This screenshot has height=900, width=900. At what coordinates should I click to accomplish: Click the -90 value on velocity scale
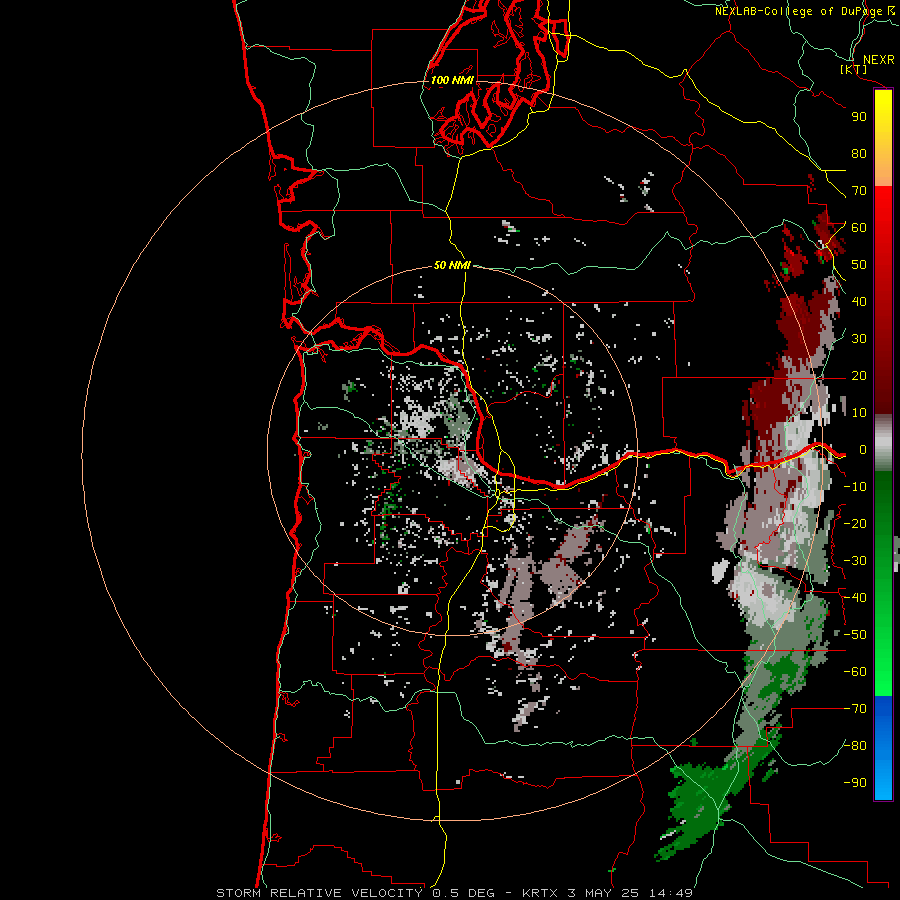coord(855,782)
